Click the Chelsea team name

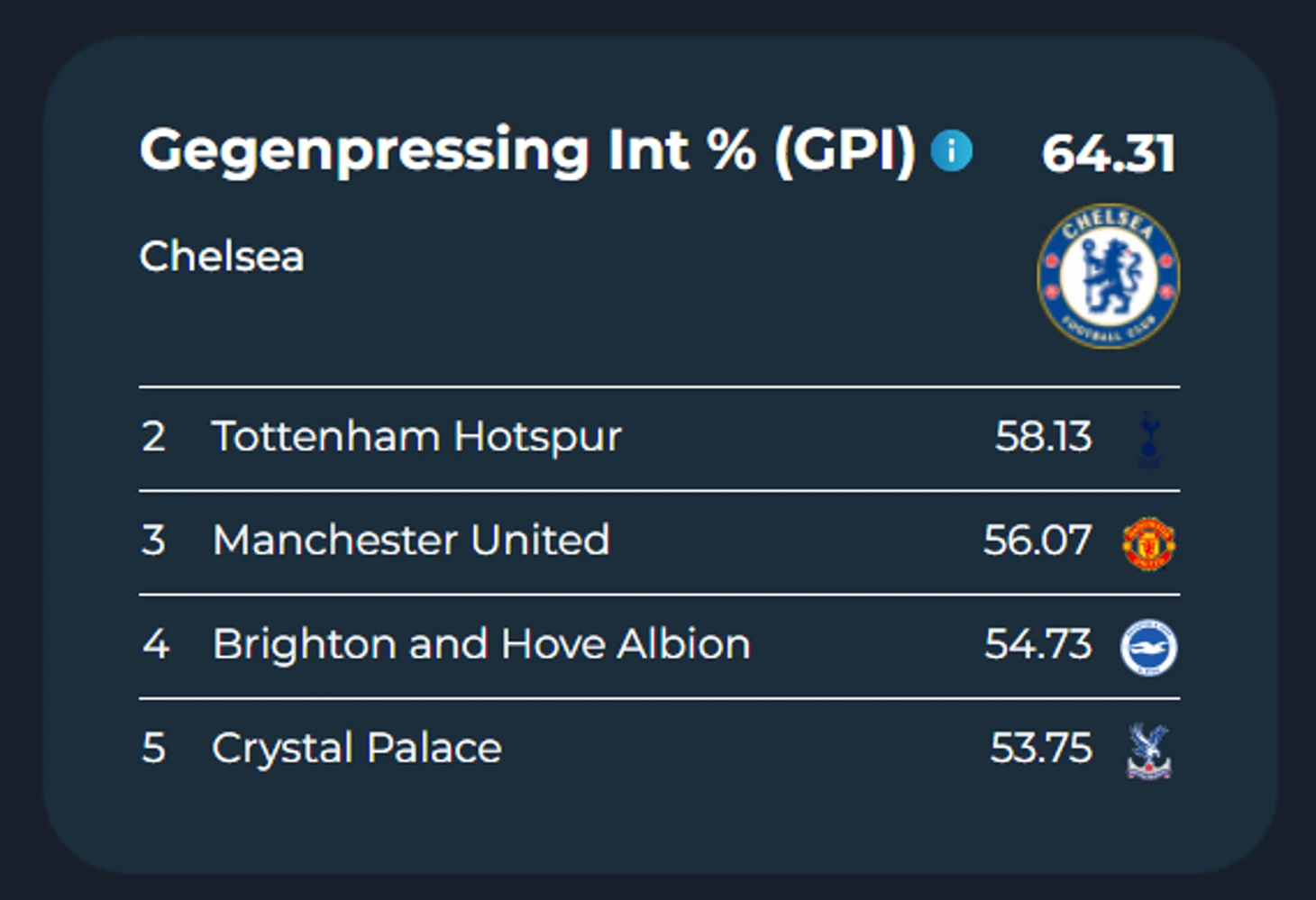click(222, 256)
